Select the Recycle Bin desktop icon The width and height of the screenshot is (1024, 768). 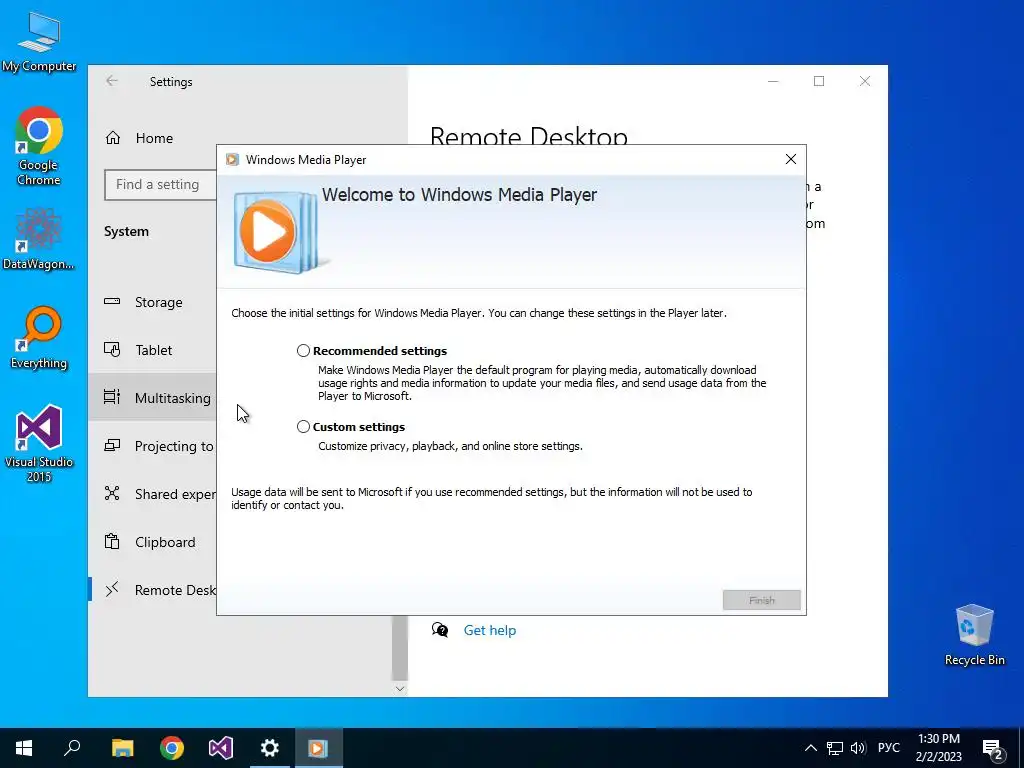974,635
